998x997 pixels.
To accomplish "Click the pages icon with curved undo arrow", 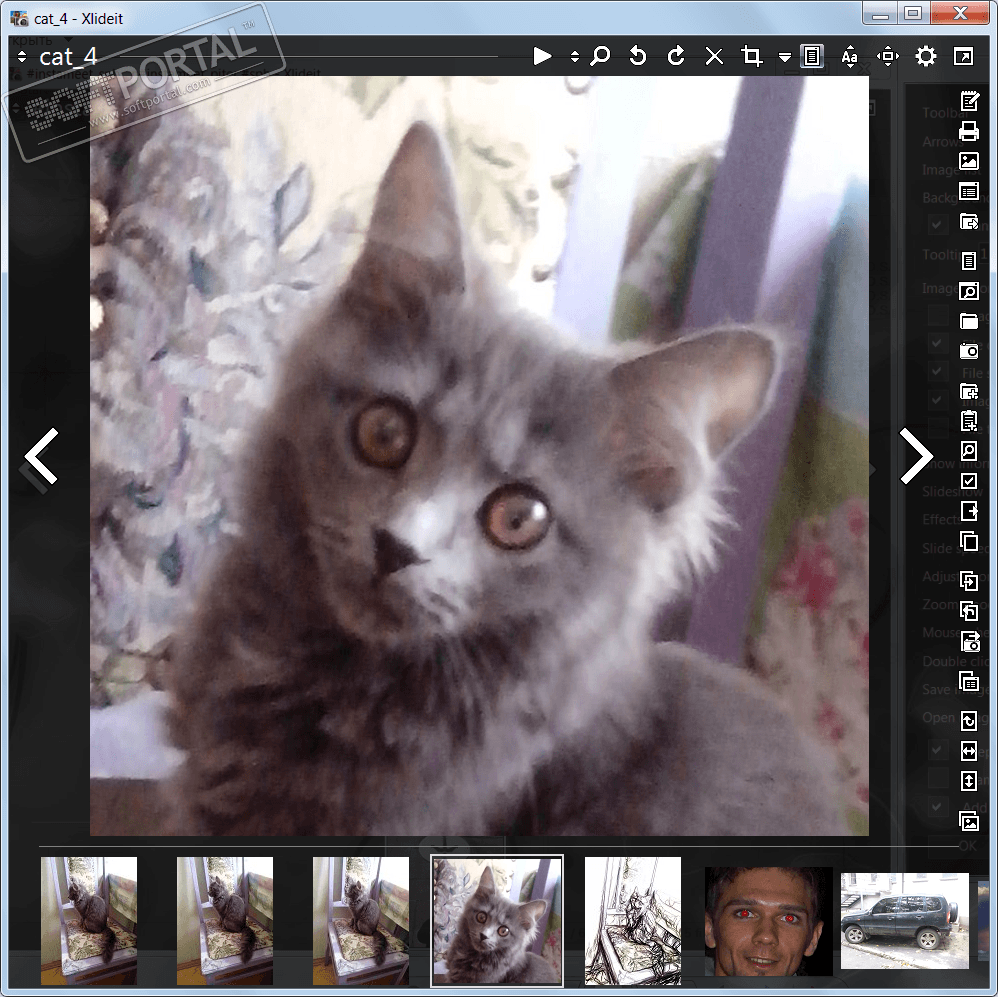I will [x=969, y=611].
